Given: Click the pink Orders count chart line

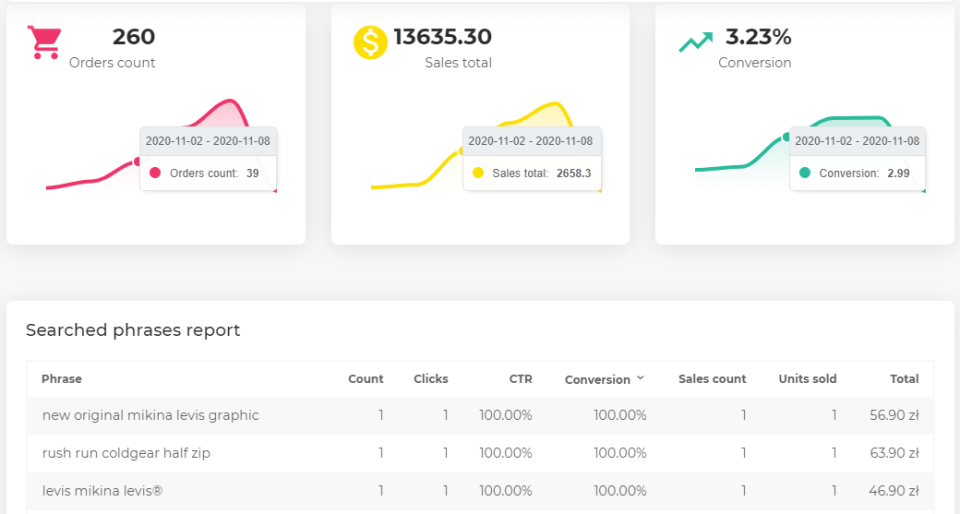Looking at the screenshot, I should click(x=80, y=183).
